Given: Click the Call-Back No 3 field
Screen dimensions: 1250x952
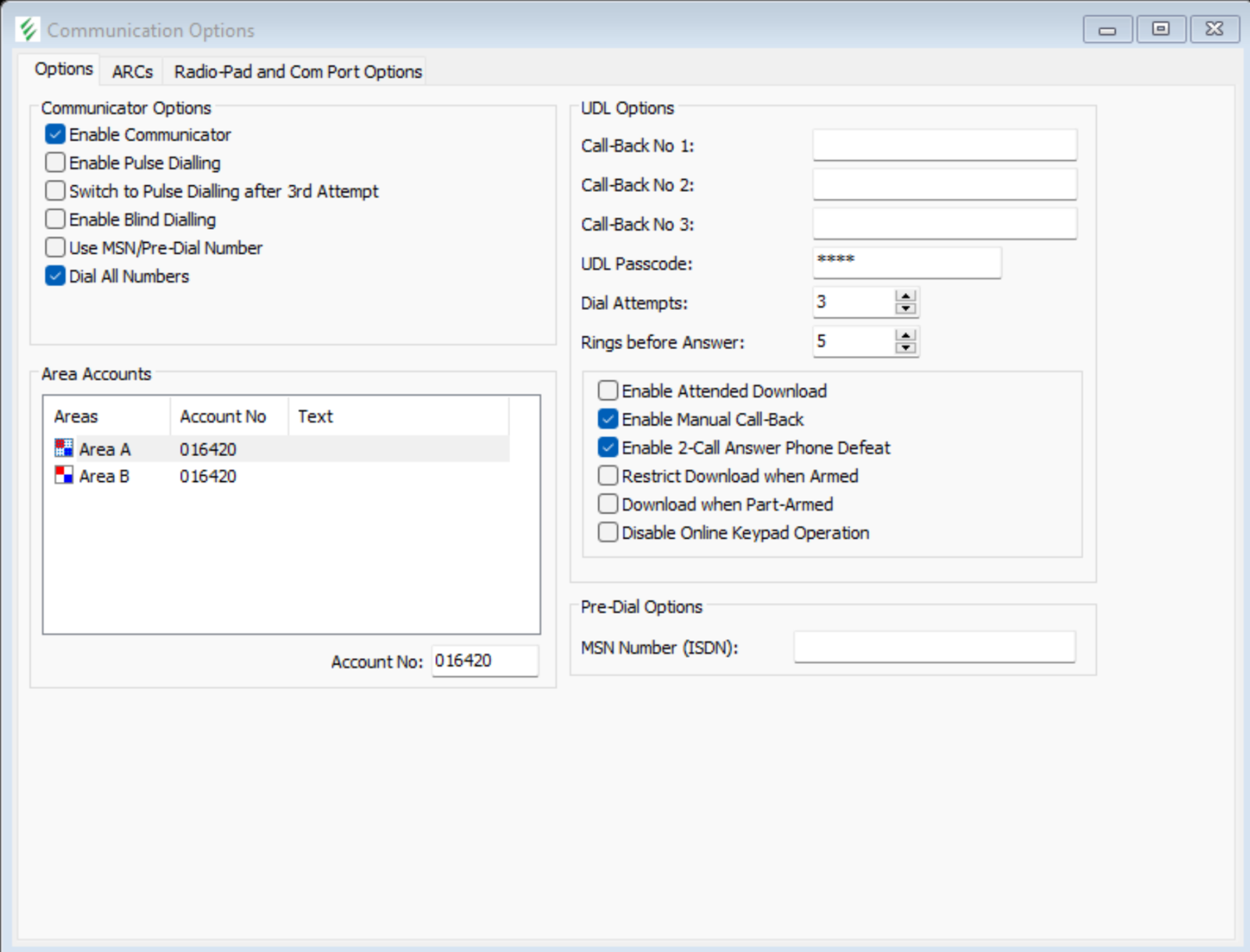Looking at the screenshot, I should 945,223.
